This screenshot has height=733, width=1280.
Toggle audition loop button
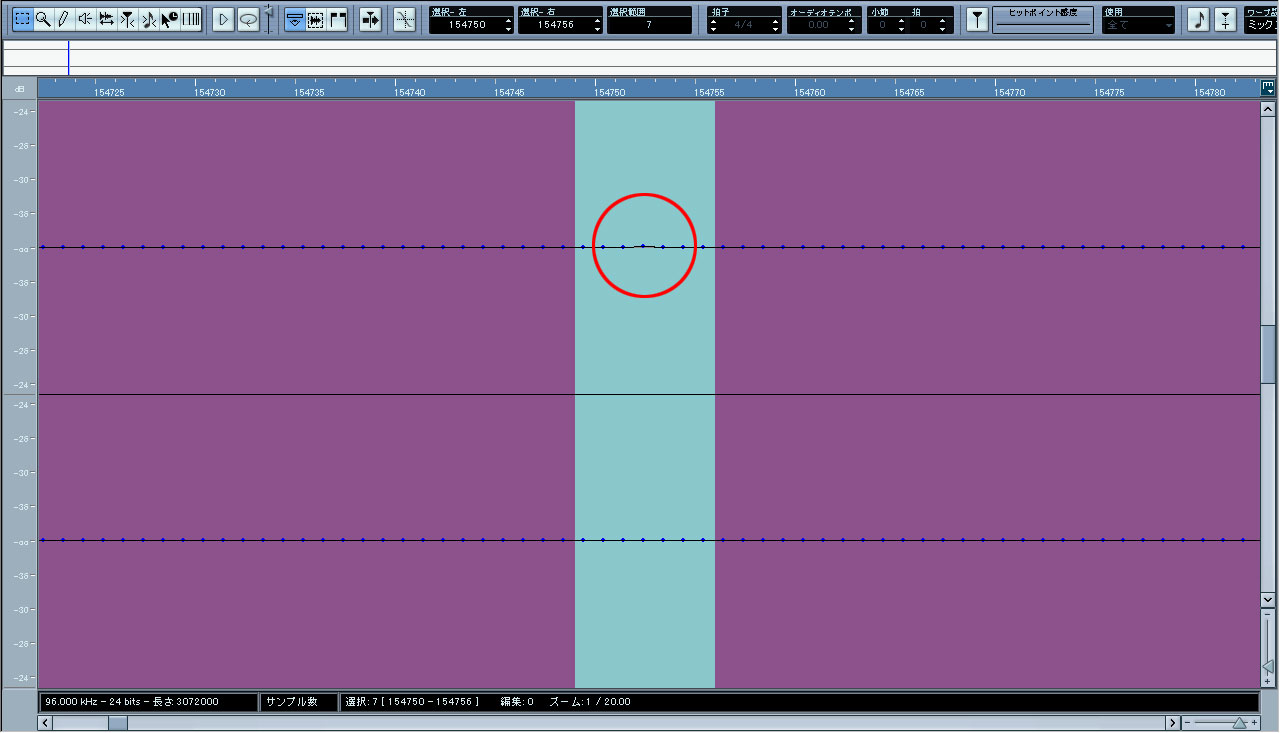(248, 19)
